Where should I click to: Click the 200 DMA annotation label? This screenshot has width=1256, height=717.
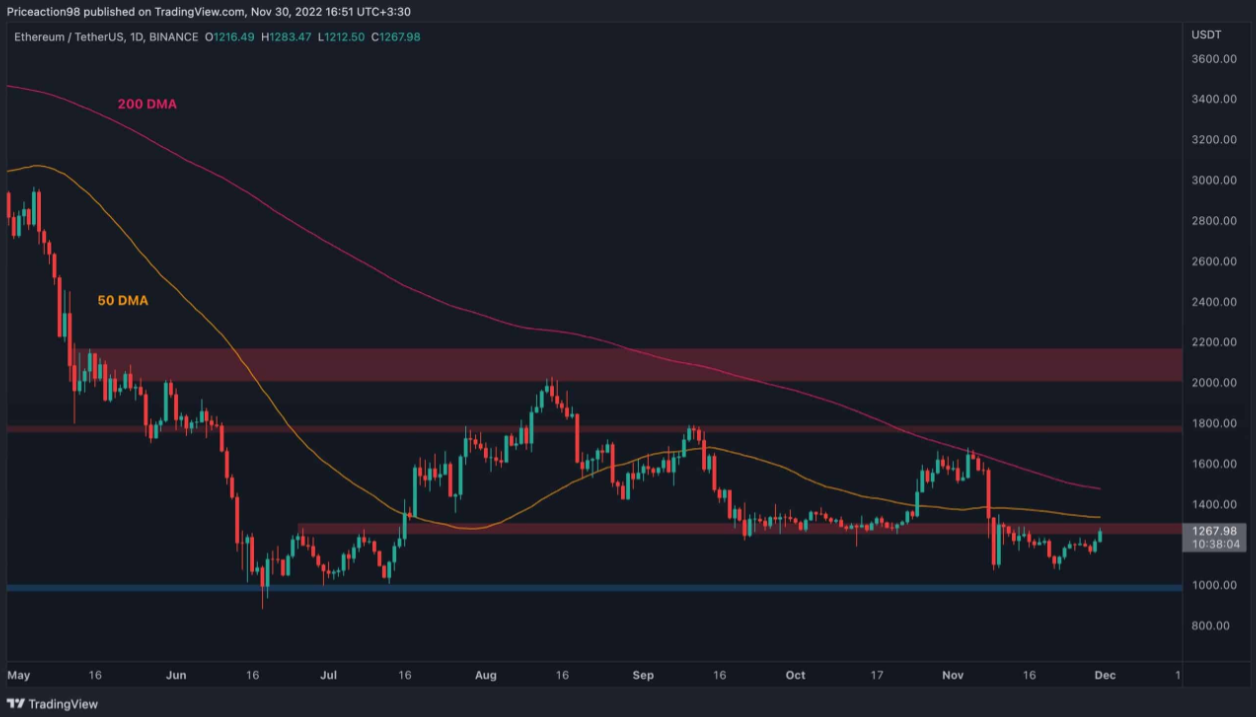pos(149,104)
